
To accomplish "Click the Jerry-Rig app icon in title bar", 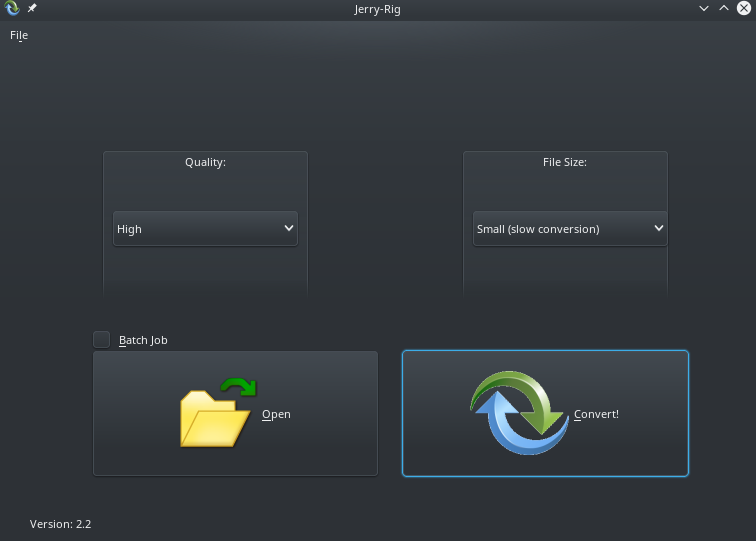I will point(13,9).
